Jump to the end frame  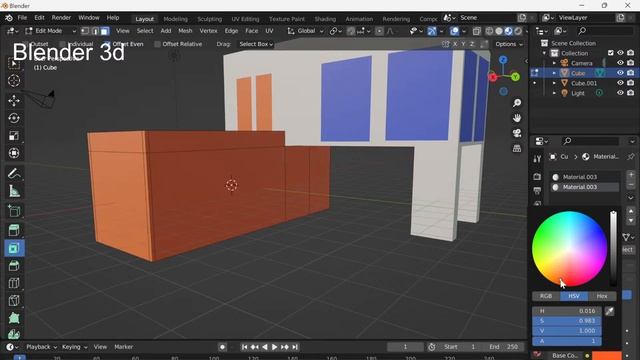295,347
